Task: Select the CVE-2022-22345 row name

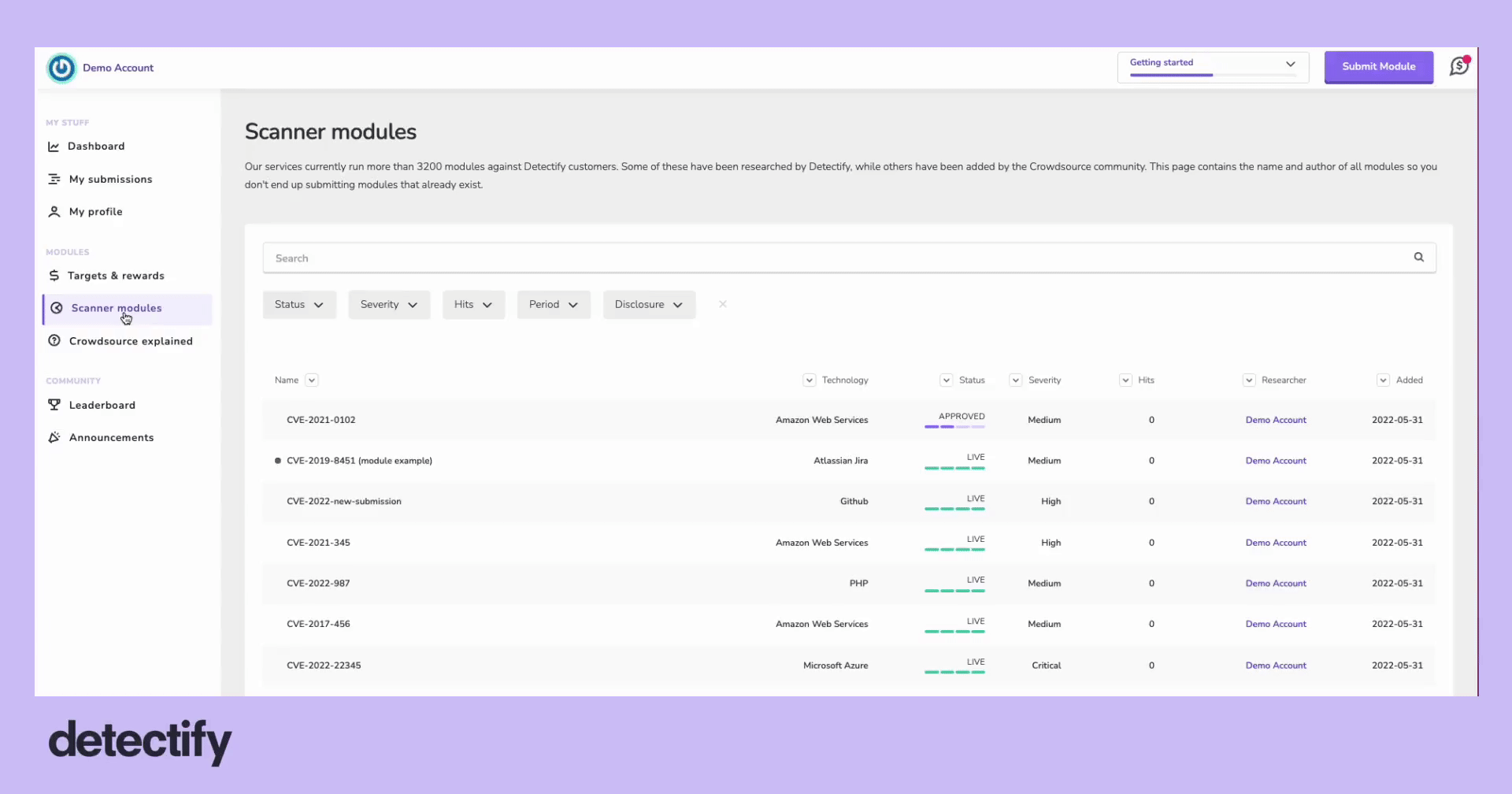Action: [324, 666]
